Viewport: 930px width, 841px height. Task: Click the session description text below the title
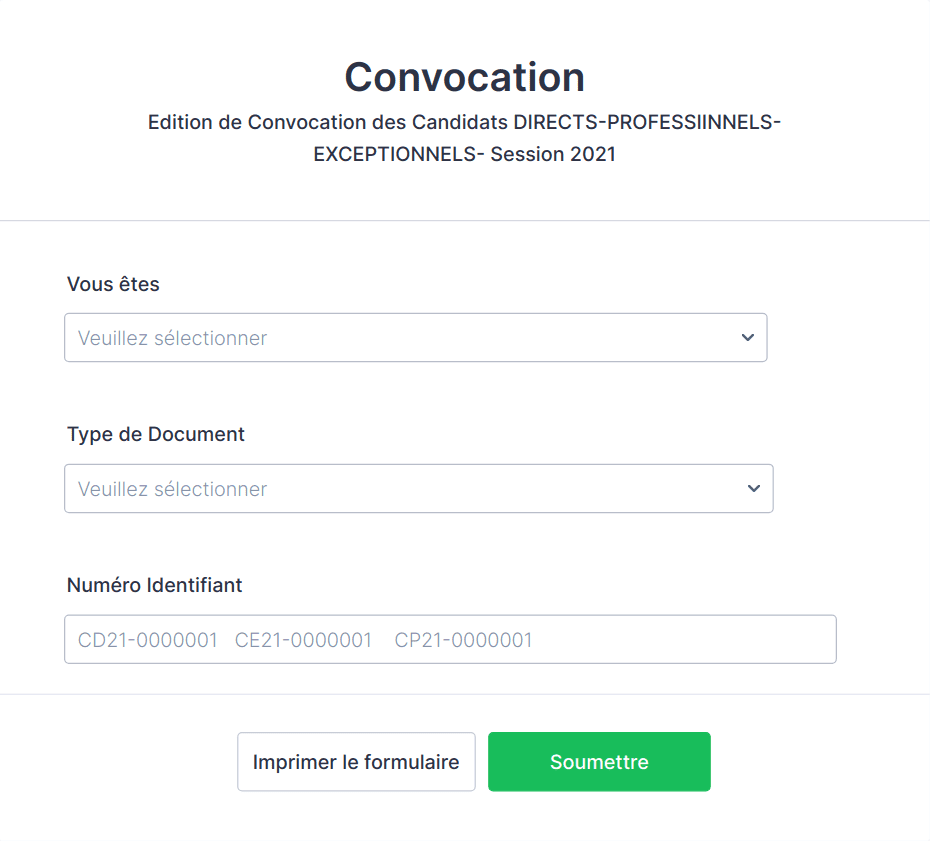pyautogui.click(x=464, y=138)
